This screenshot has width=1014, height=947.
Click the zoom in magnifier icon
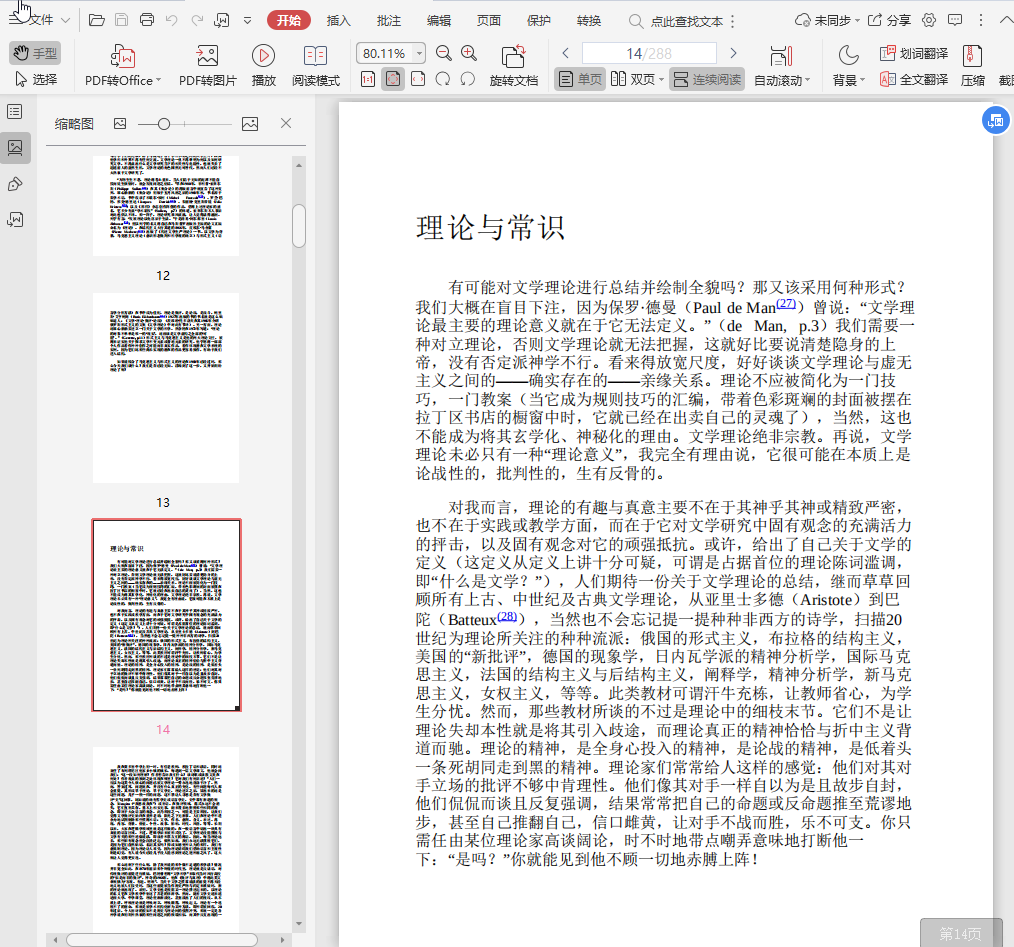[469, 53]
